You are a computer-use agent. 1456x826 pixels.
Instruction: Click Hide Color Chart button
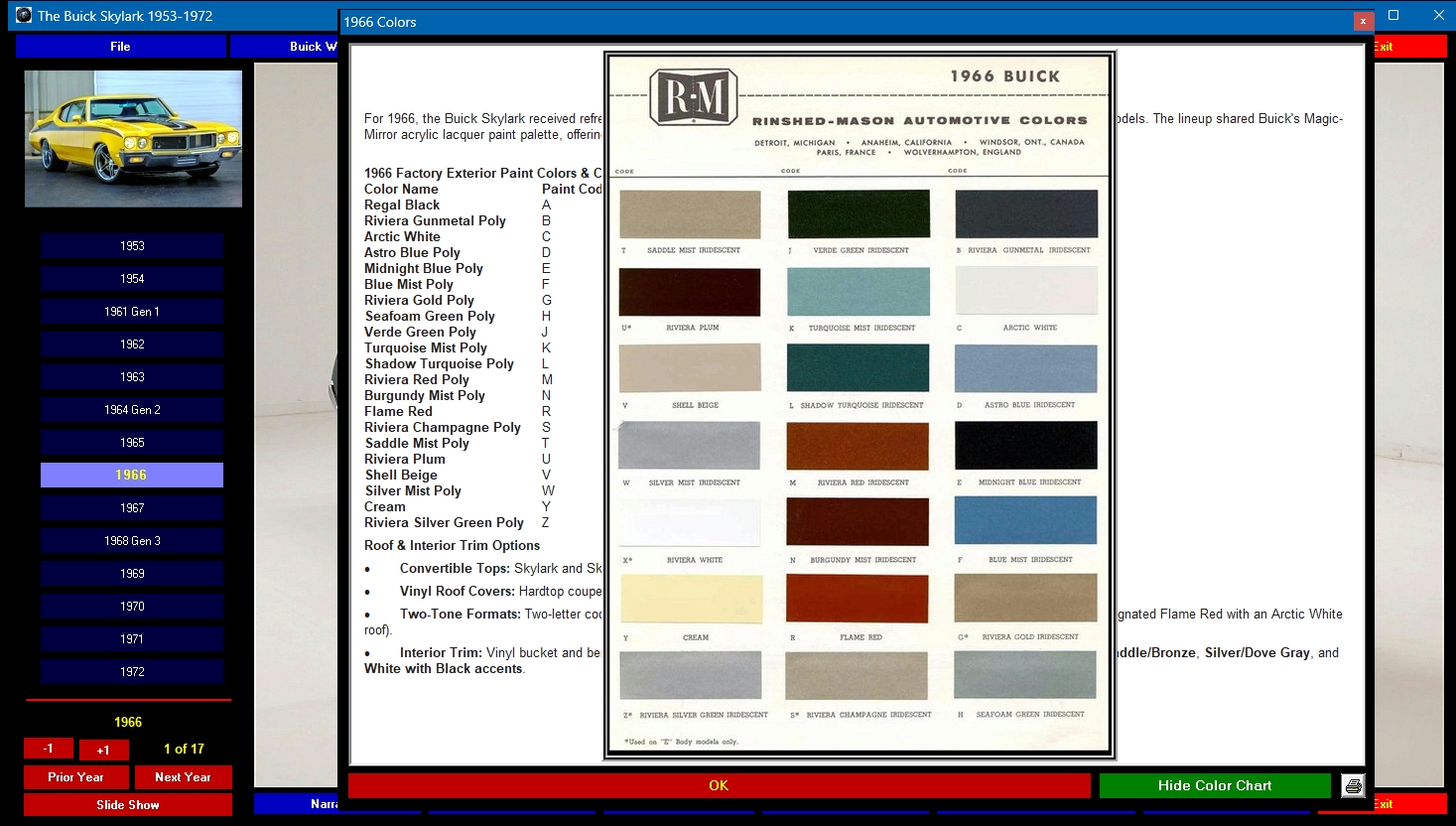tap(1215, 785)
